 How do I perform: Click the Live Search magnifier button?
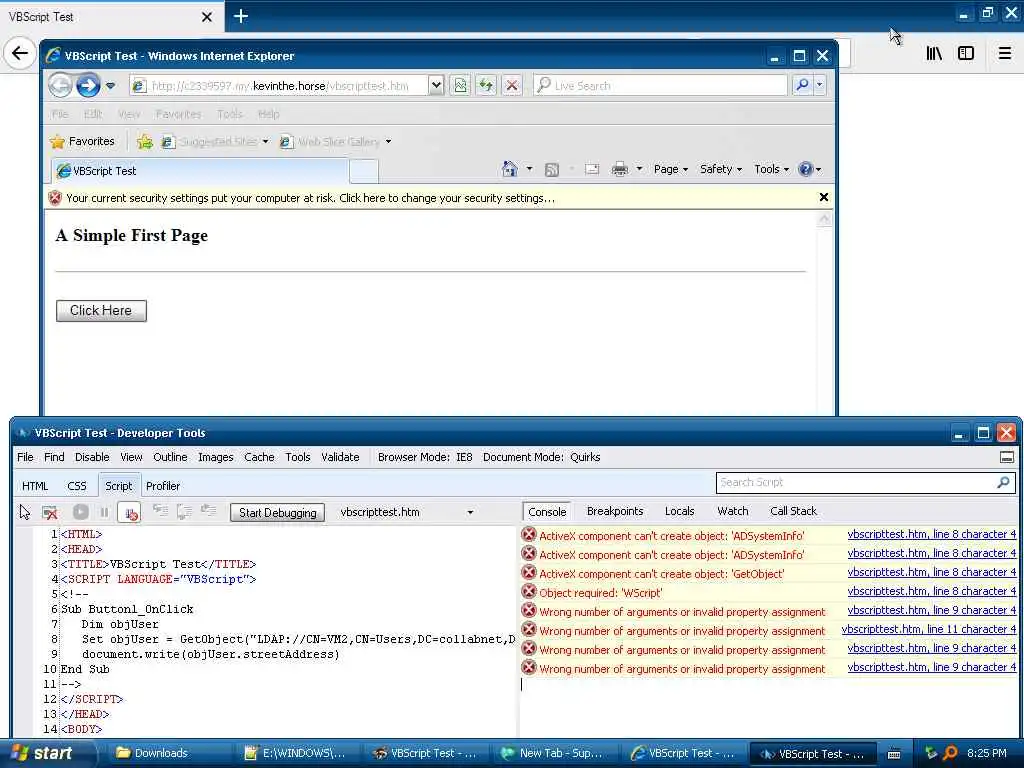coord(803,85)
